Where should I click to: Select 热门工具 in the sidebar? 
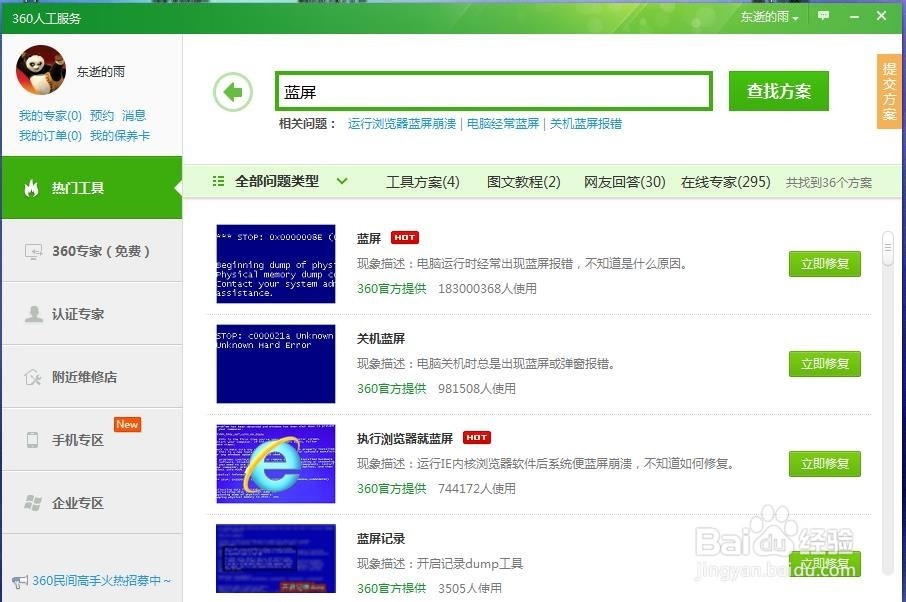(x=92, y=188)
